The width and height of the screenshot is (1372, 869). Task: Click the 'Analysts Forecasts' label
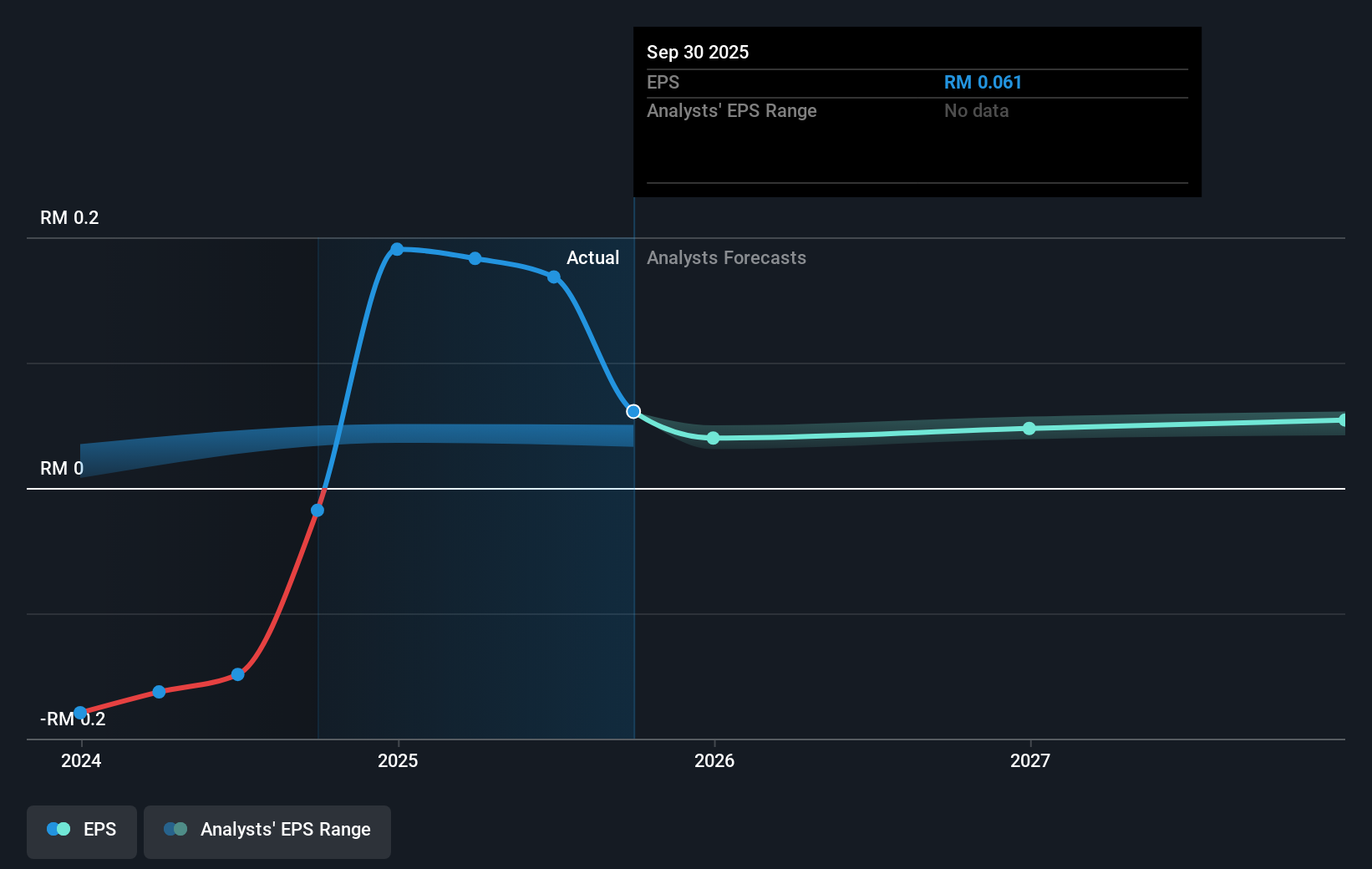click(727, 257)
